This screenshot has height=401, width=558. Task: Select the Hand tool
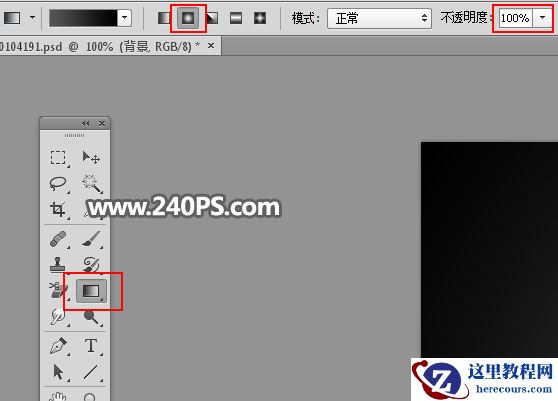pos(58,396)
